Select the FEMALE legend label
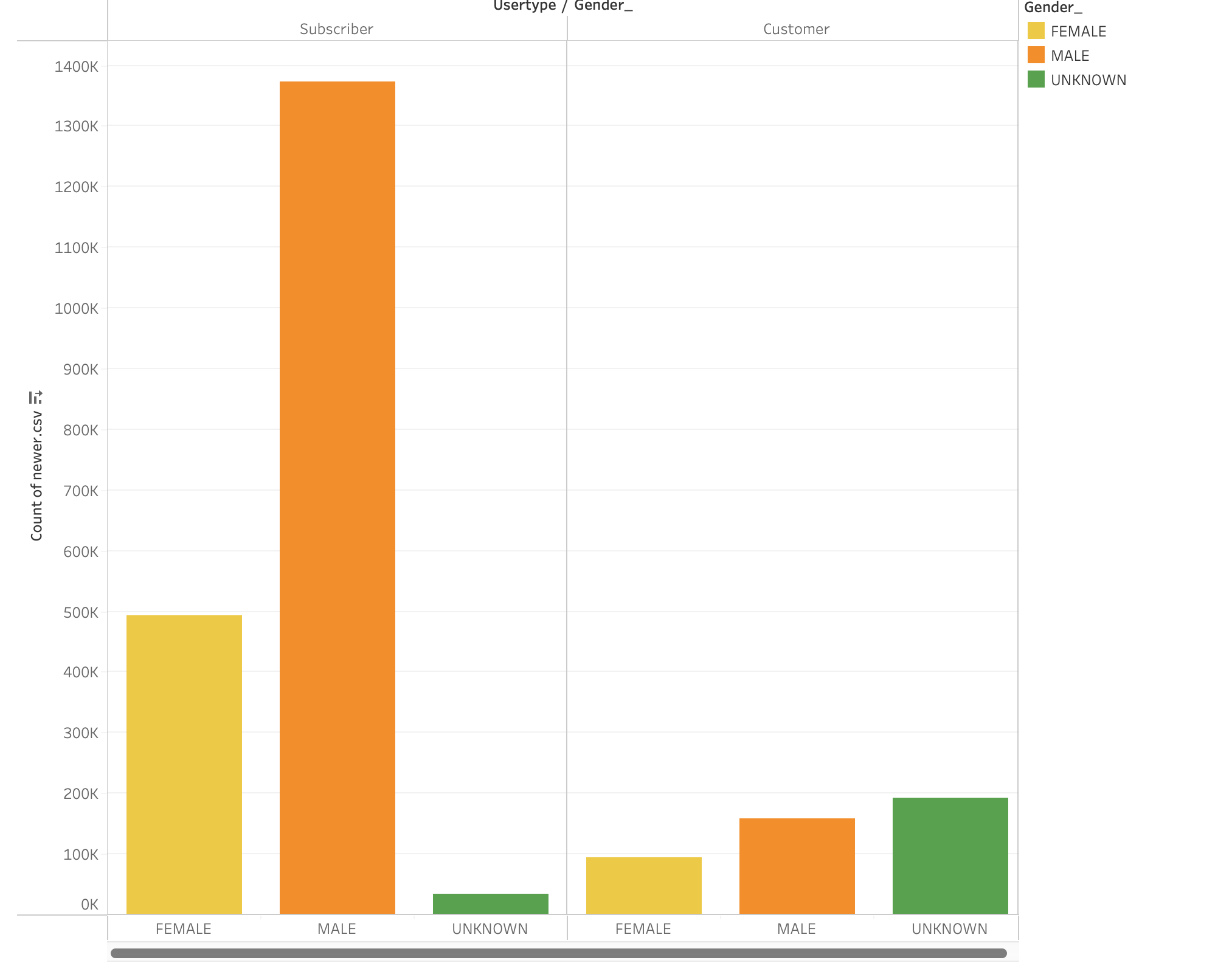Image resolution: width=1232 pixels, height=974 pixels. pyautogui.click(x=1078, y=32)
